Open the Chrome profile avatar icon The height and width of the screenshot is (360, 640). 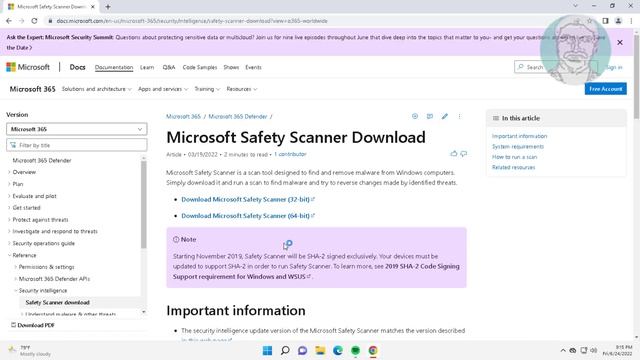618,21
